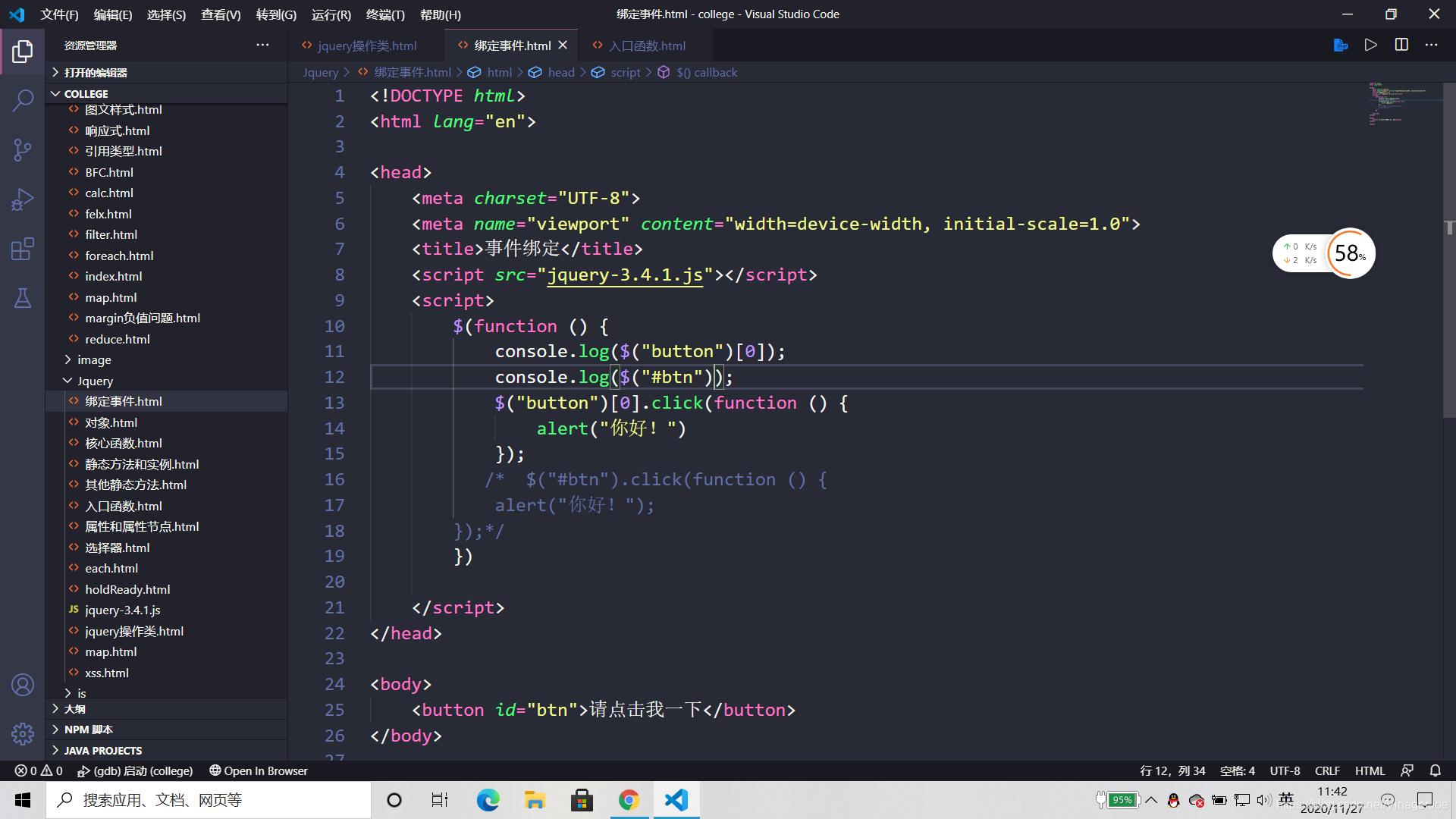Click the Run Code play button
The height and width of the screenshot is (819, 1456).
pyautogui.click(x=1370, y=45)
